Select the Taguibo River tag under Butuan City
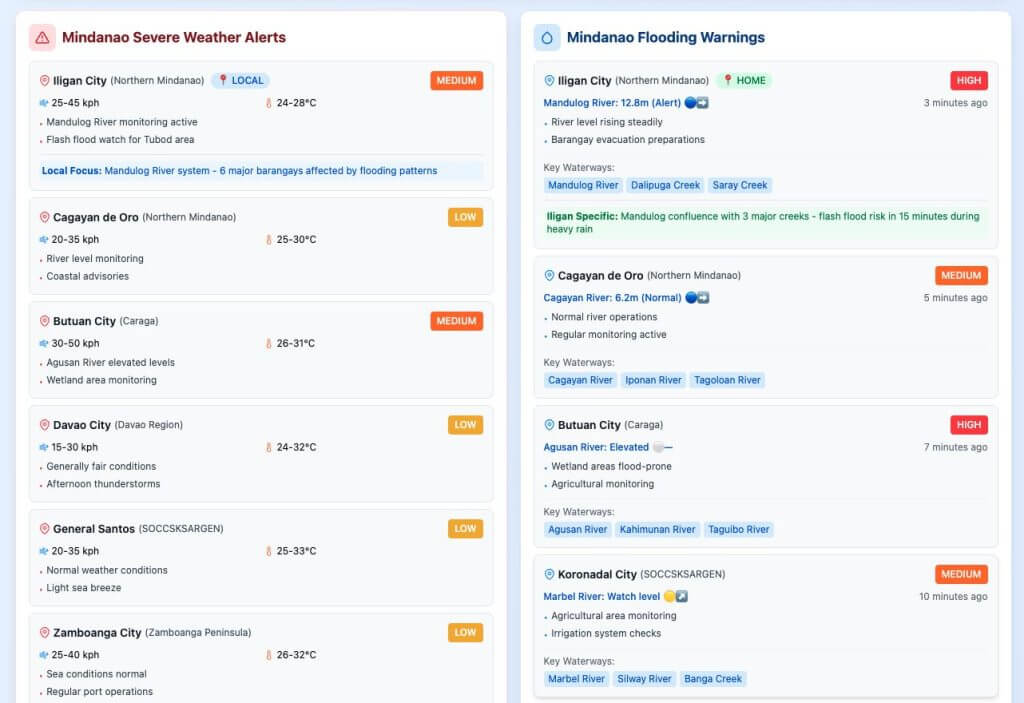The height and width of the screenshot is (703, 1024). (740, 529)
